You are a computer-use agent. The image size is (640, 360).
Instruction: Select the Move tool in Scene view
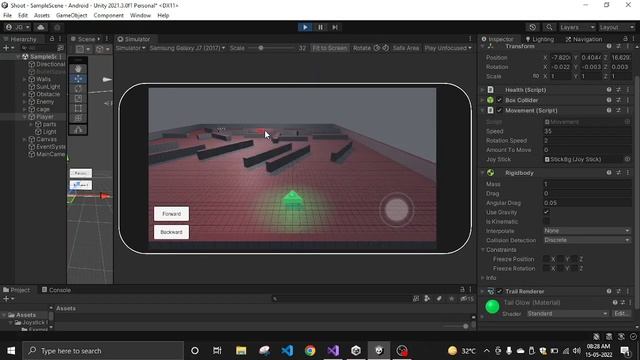78,79
